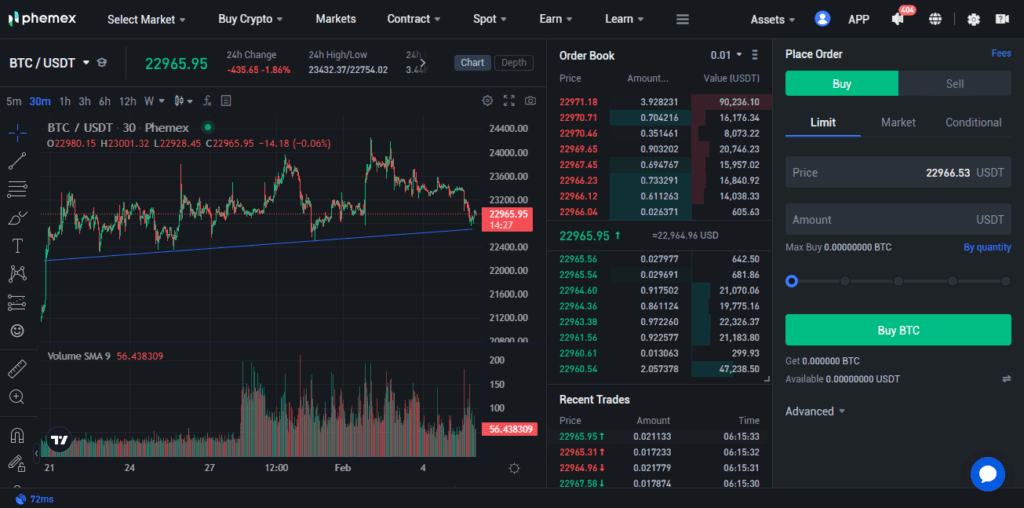Open the hamburger more menu

[x=682, y=19]
